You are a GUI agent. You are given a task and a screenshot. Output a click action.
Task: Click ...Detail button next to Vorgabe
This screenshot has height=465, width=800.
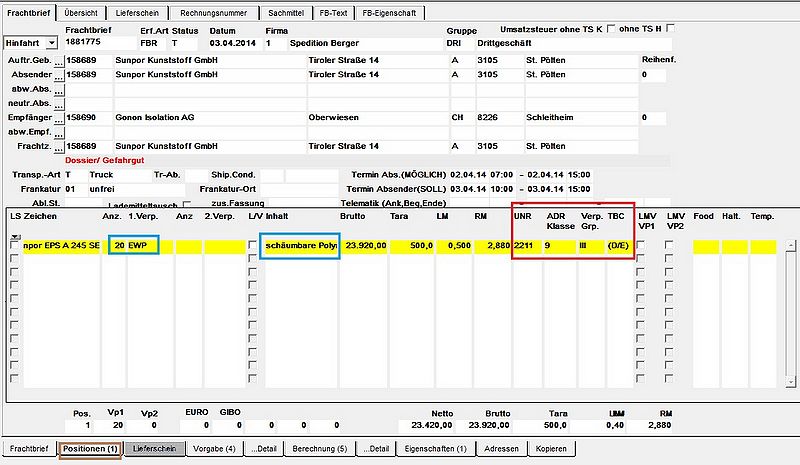tap(264, 449)
